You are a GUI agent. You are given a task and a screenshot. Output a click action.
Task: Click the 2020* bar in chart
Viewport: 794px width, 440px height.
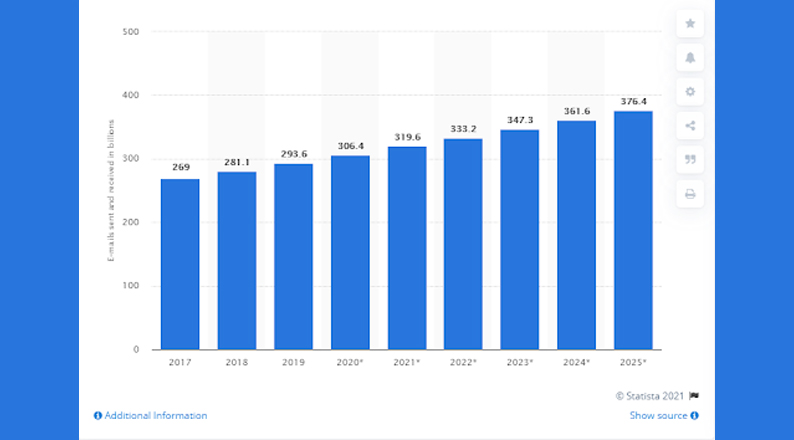(x=350, y=253)
